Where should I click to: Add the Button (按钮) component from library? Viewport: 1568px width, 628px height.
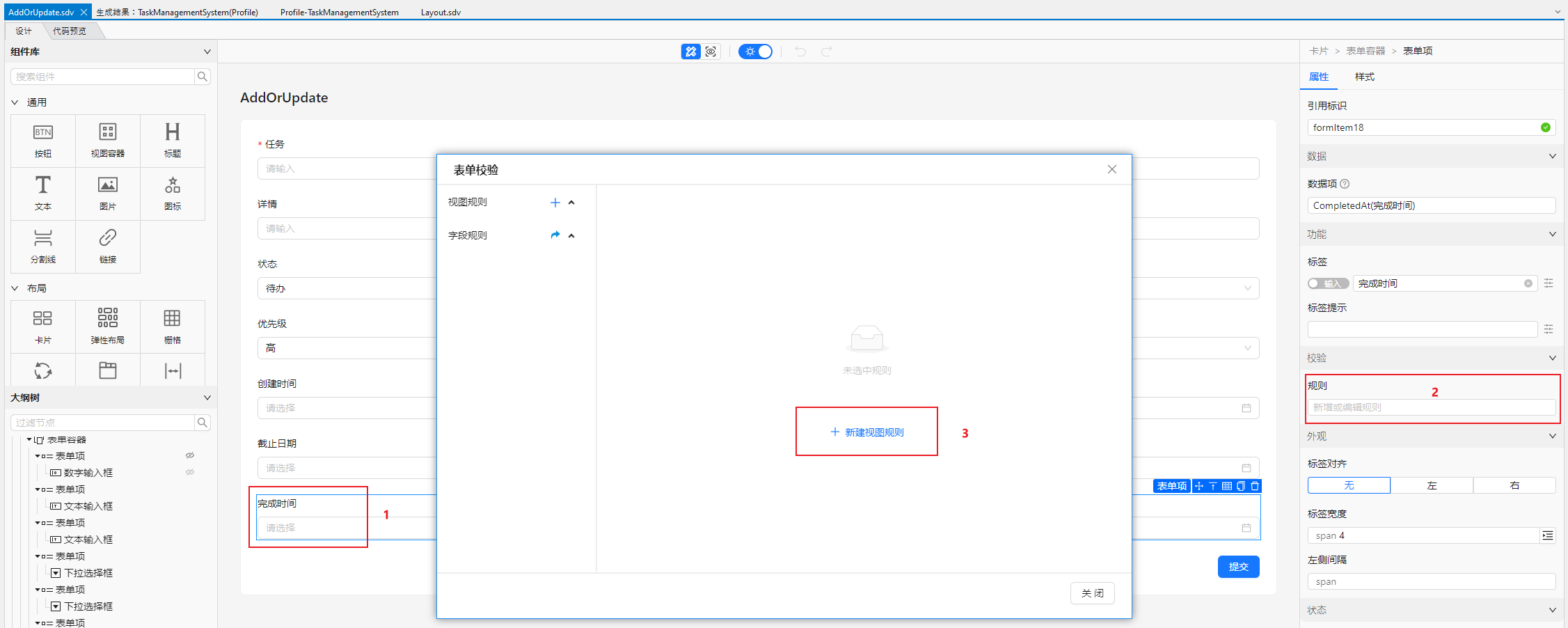click(43, 141)
